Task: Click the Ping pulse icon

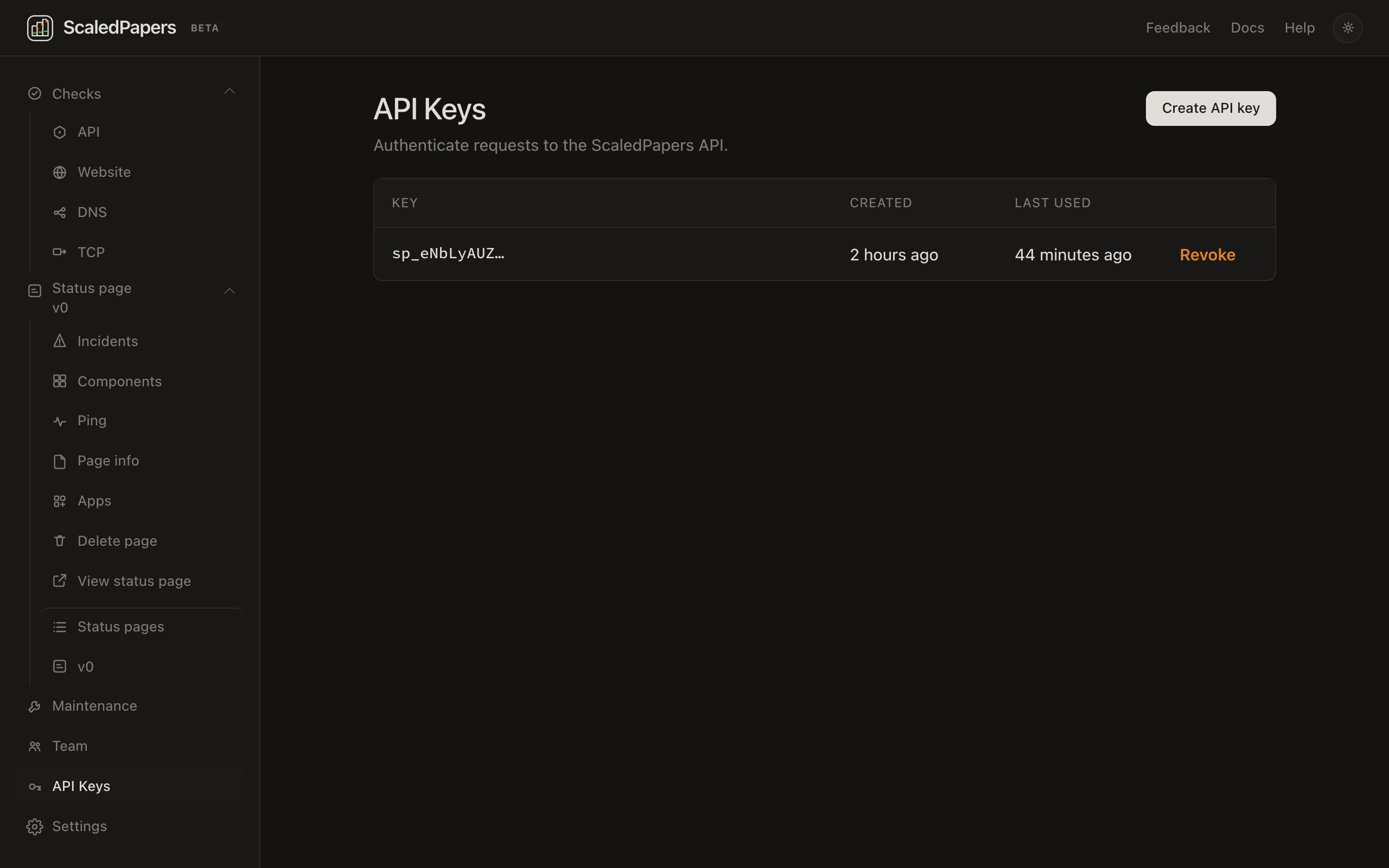Action: pos(60,422)
